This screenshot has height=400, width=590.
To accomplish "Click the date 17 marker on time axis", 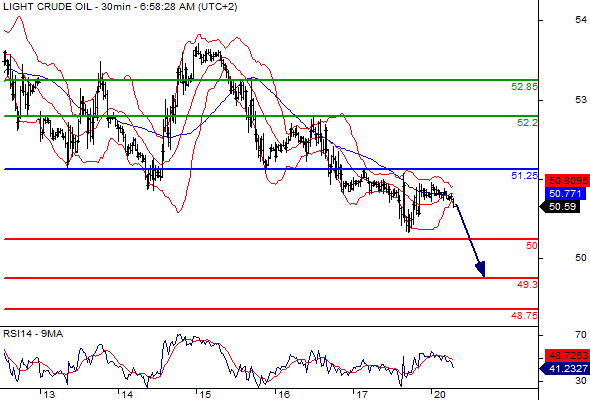I will (362, 395).
